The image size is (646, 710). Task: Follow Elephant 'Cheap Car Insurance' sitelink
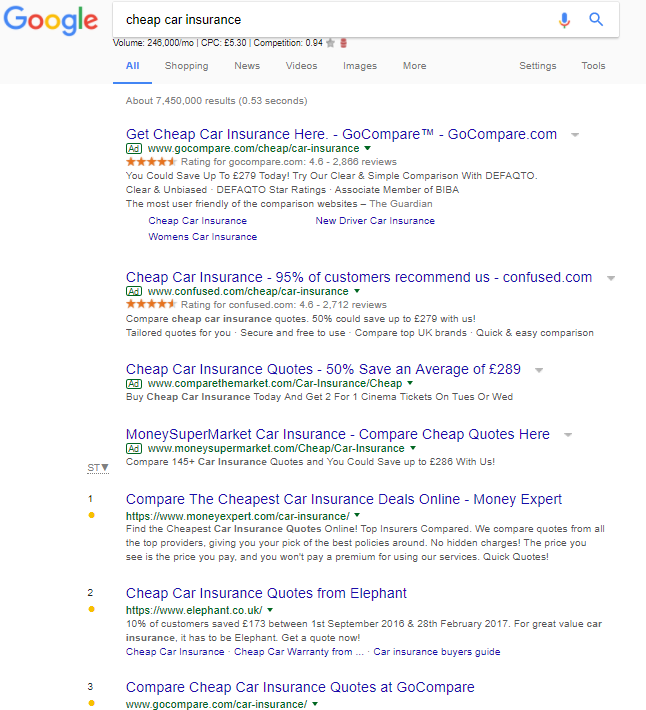click(175, 652)
